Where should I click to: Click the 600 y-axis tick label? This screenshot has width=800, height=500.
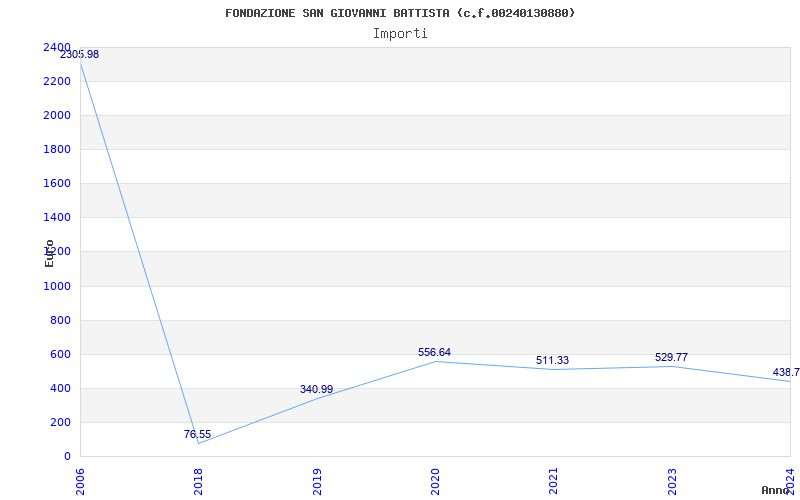61,355
